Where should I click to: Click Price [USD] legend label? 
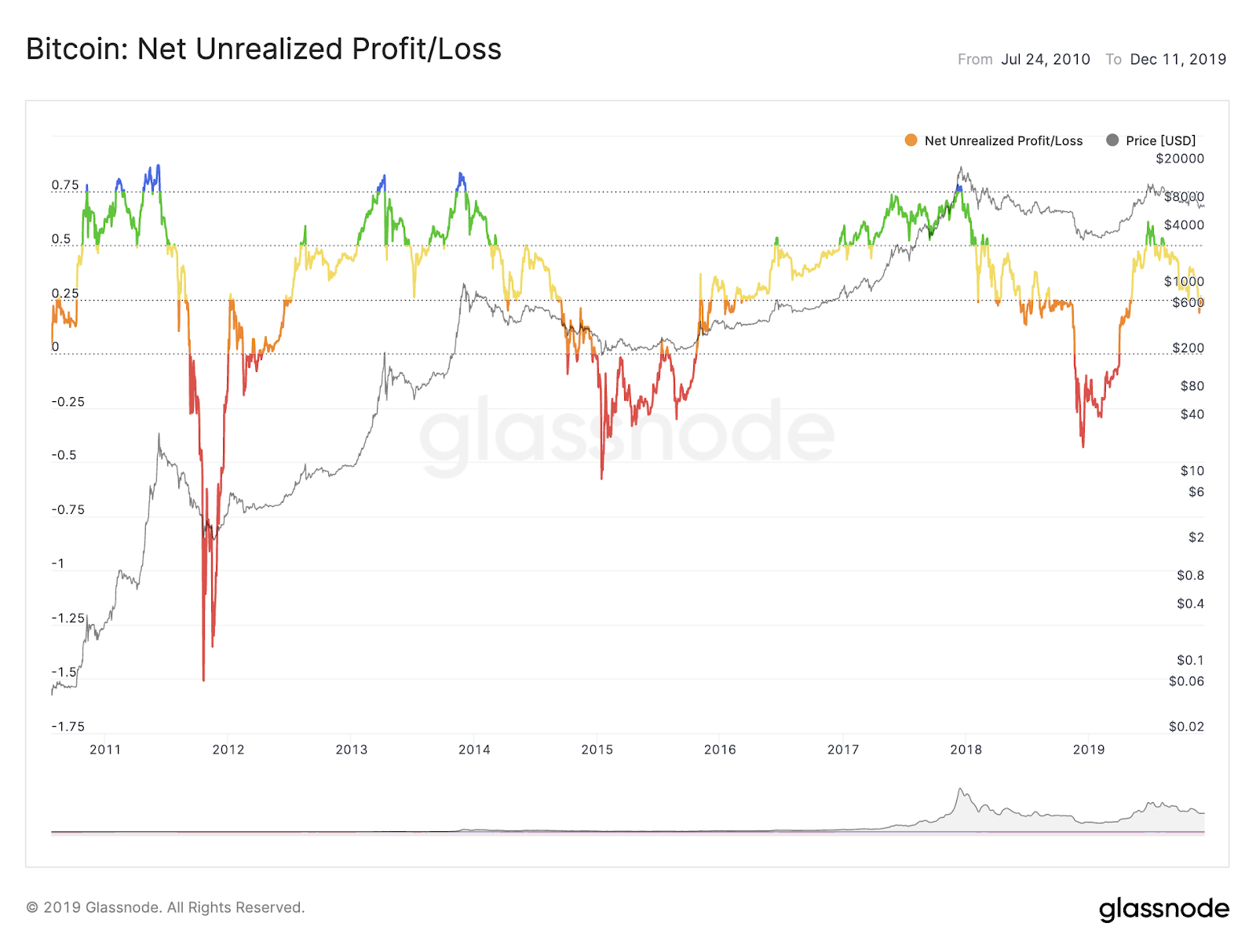1160,140
